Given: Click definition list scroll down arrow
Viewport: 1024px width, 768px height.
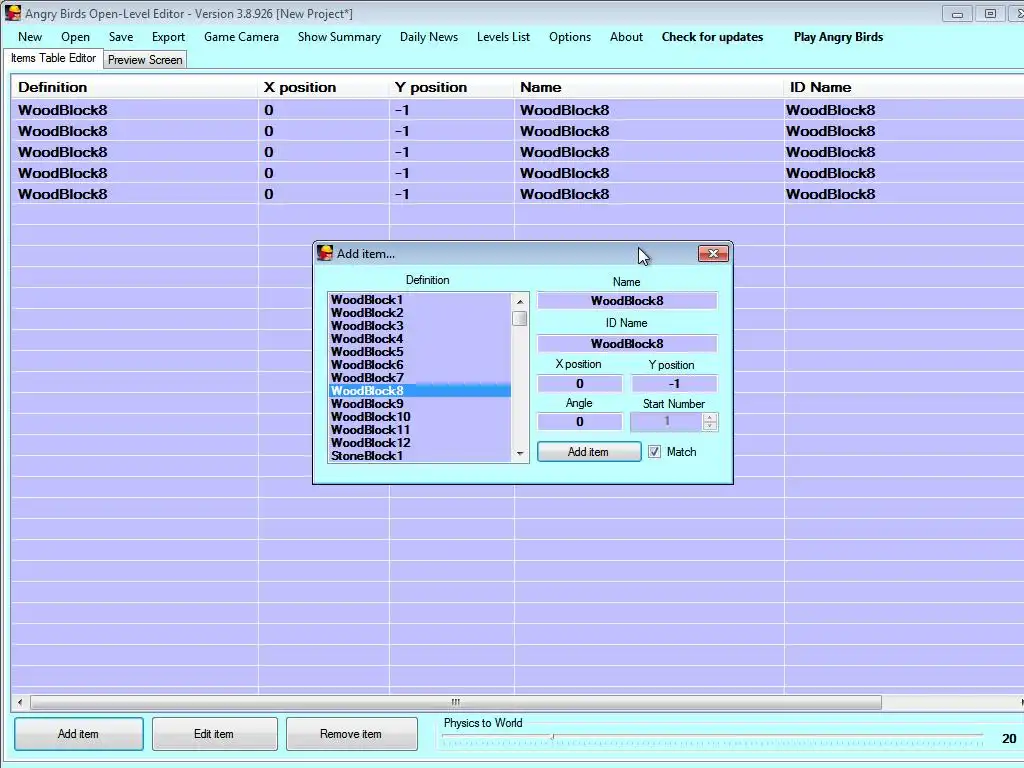Looking at the screenshot, I should [x=520, y=453].
